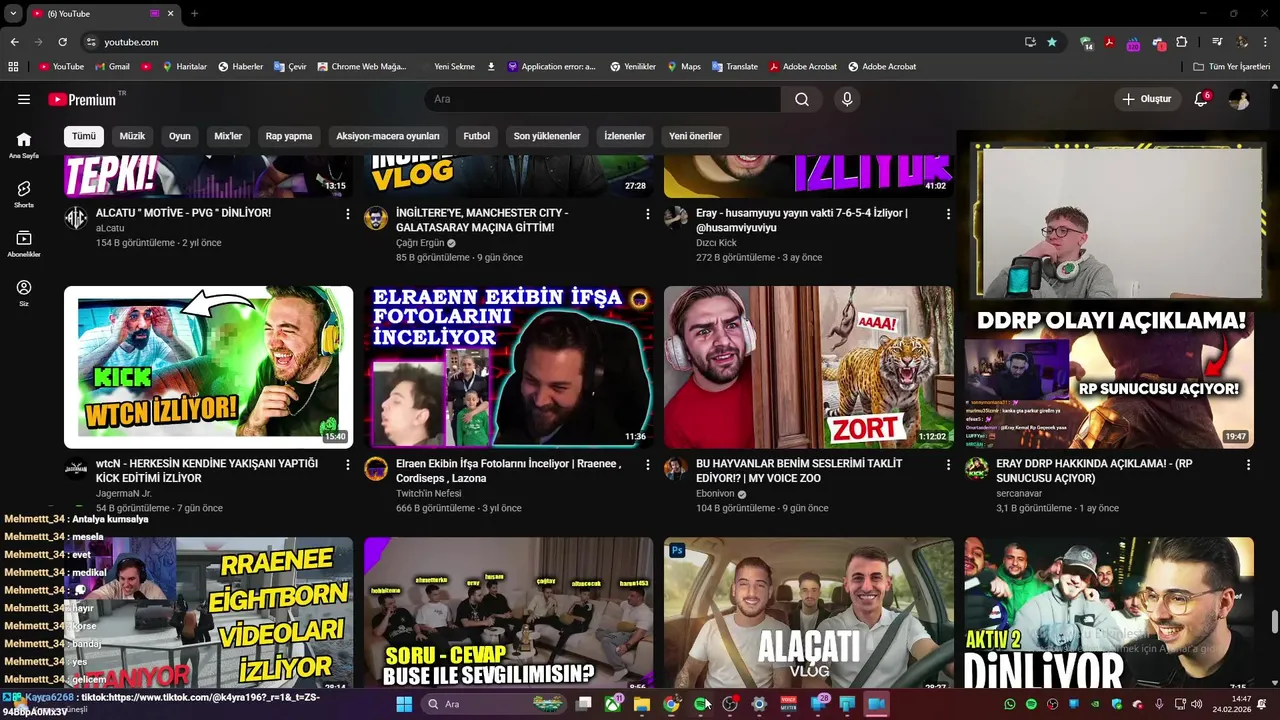Play the ALAÇATI VLOG thumbnail video
Viewport: 1280px width, 720px height.
(x=808, y=612)
